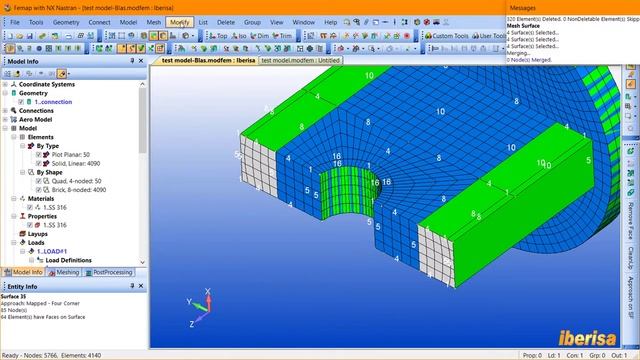Click the magnifier zoom icon on third toolbar row
This screenshot has height=360, width=640.
tap(371, 49)
